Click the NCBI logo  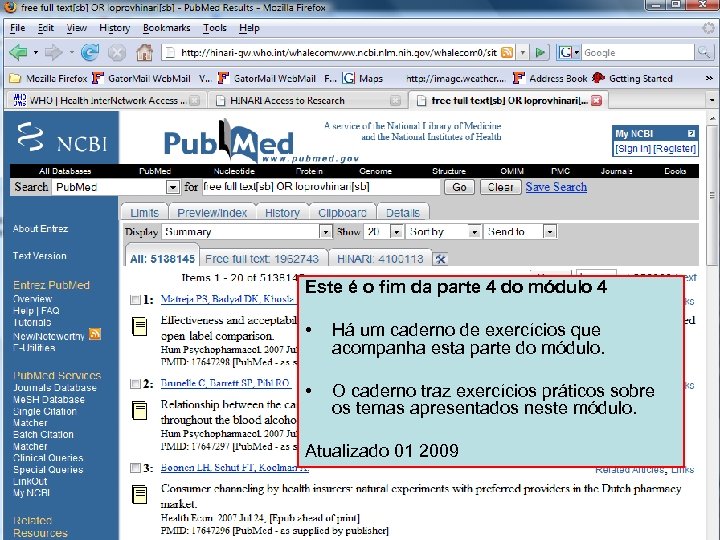click(62, 138)
